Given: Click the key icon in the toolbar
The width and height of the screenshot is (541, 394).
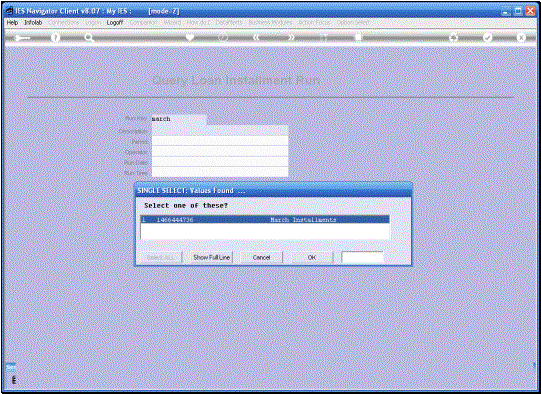Looking at the screenshot, I should coord(22,38).
